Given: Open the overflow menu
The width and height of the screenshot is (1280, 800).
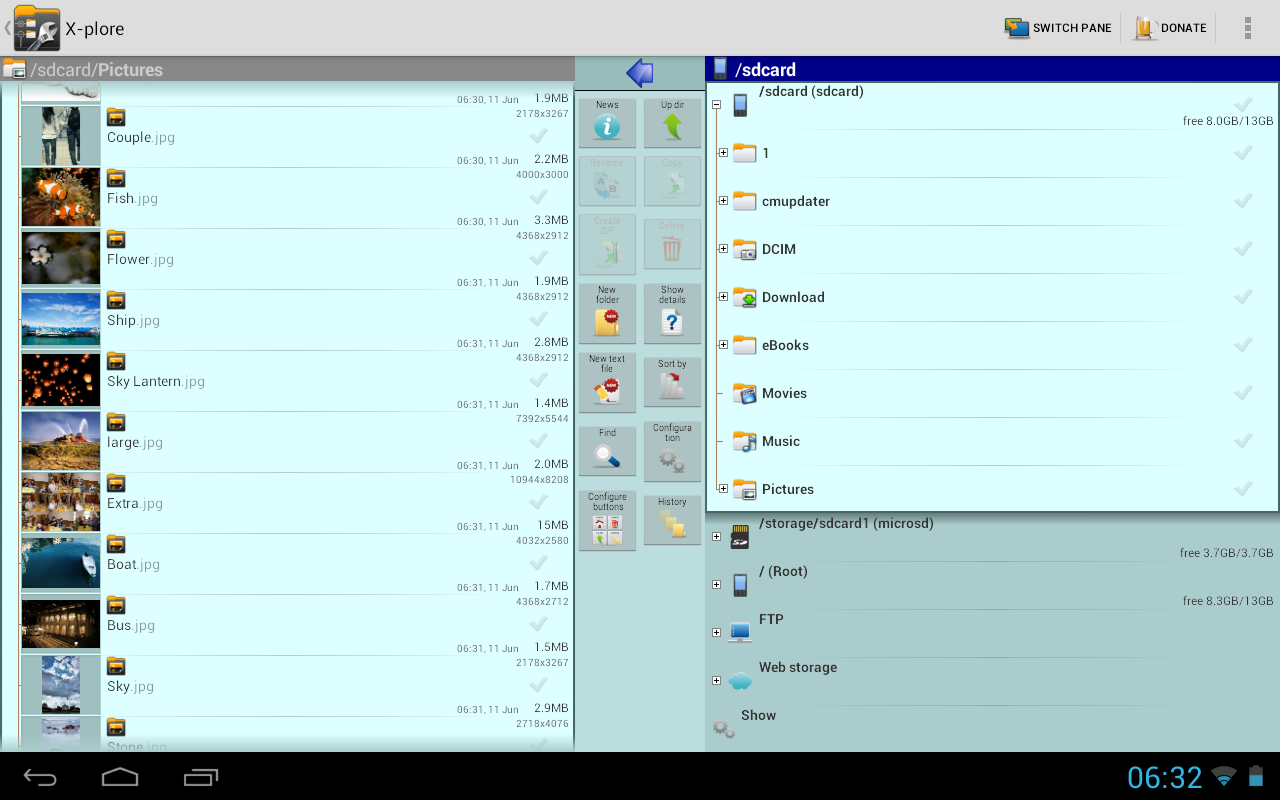Looking at the screenshot, I should [1247, 27].
